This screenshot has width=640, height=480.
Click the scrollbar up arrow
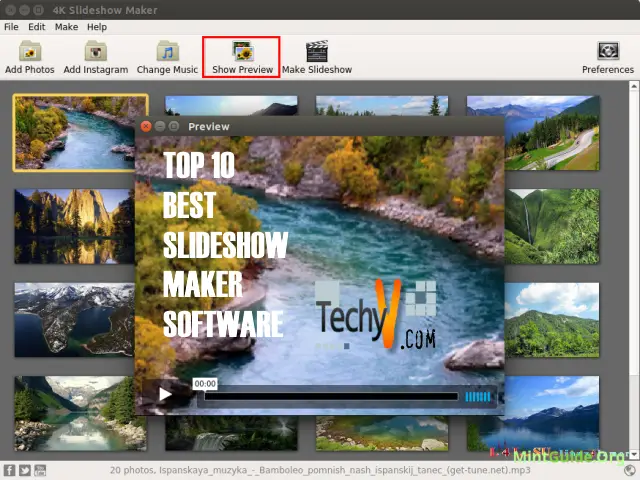pyautogui.click(x=634, y=86)
